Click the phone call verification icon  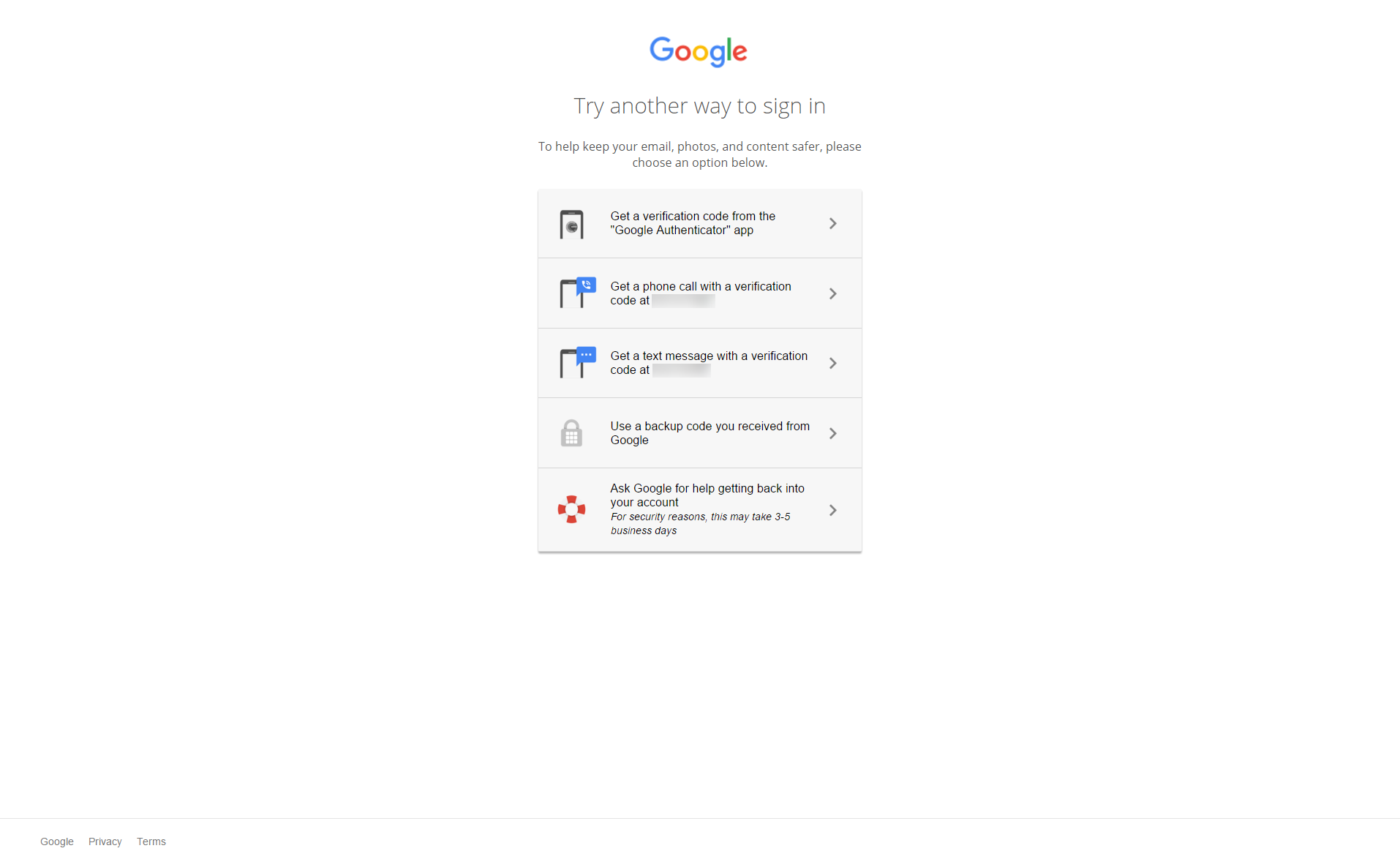tap(578, 293)
